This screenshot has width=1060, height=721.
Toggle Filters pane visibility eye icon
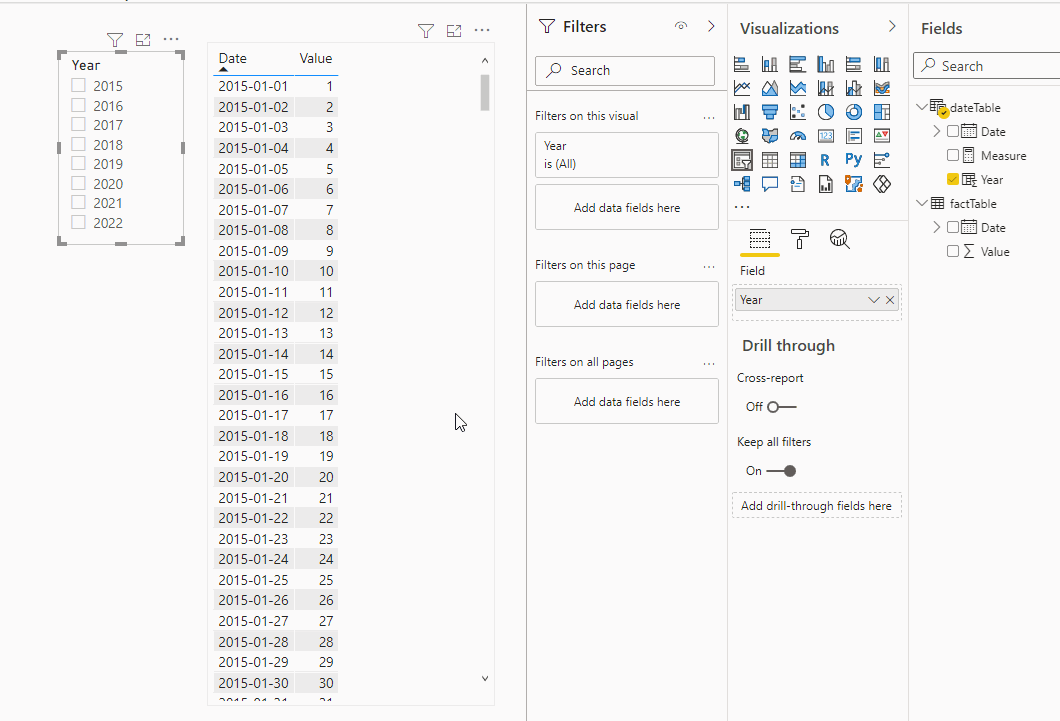click(681, 26)
